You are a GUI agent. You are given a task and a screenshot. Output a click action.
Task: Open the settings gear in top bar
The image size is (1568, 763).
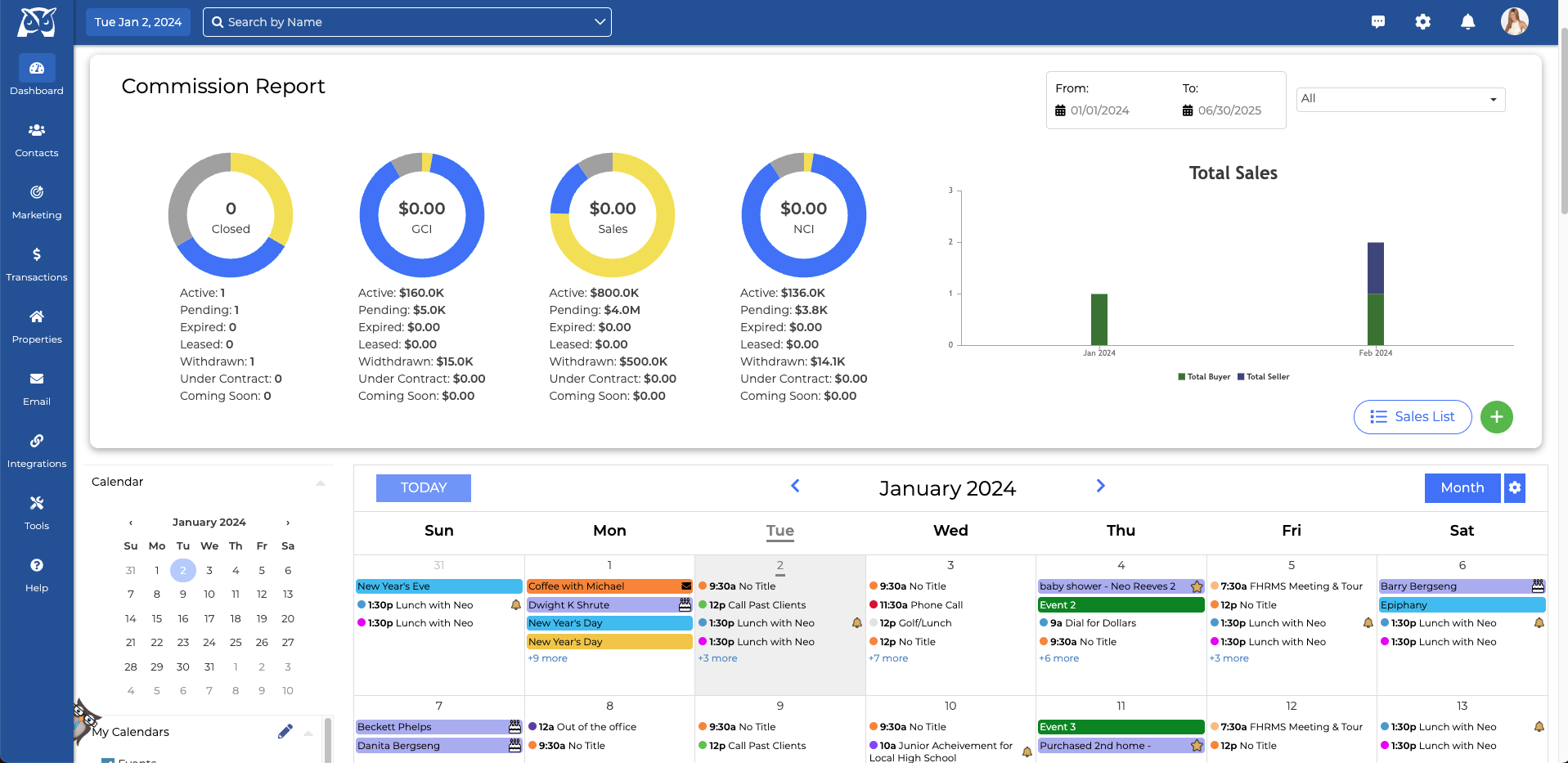pos(1423,22)
